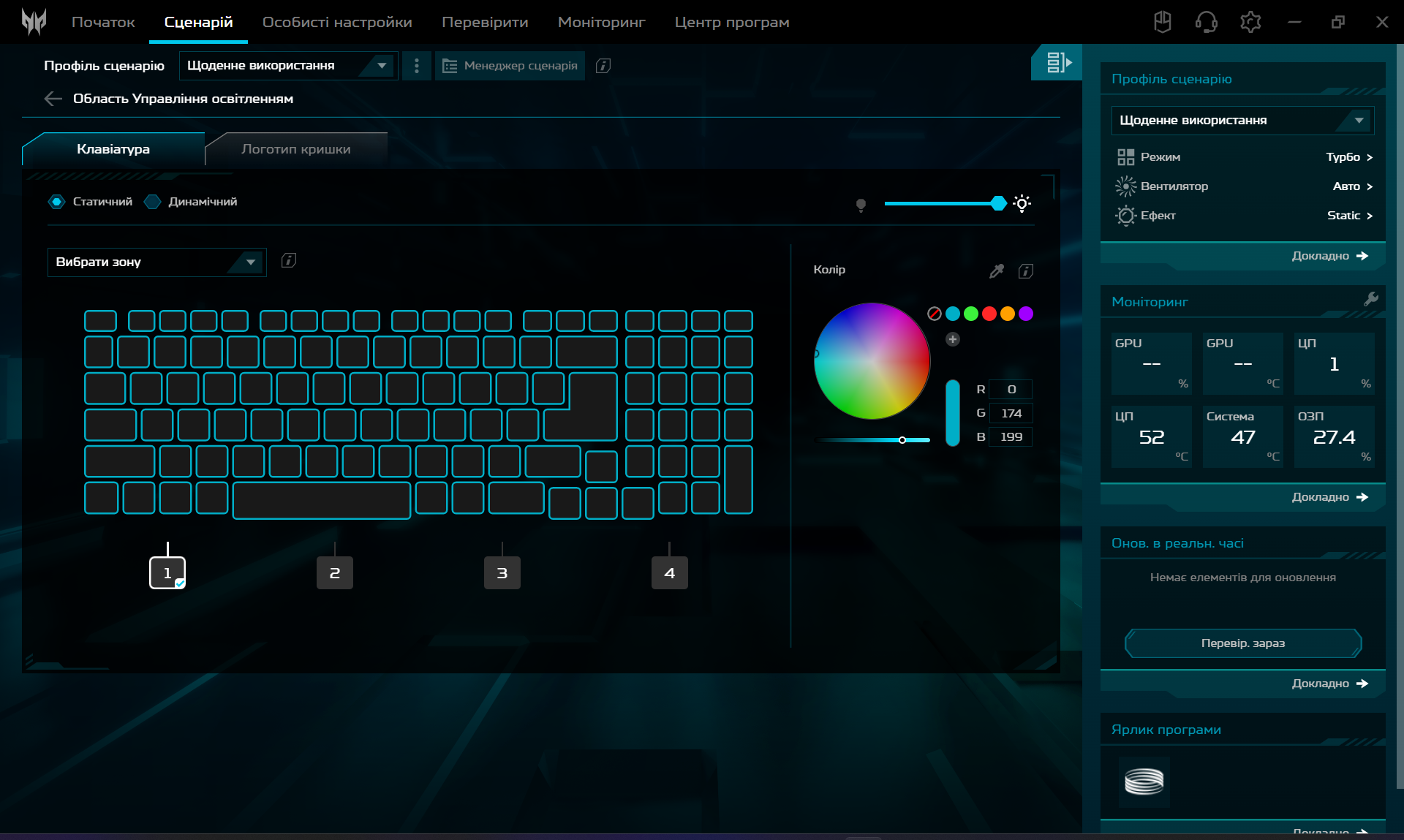Switch to the Логотип кришки tab

coord(296,149)
